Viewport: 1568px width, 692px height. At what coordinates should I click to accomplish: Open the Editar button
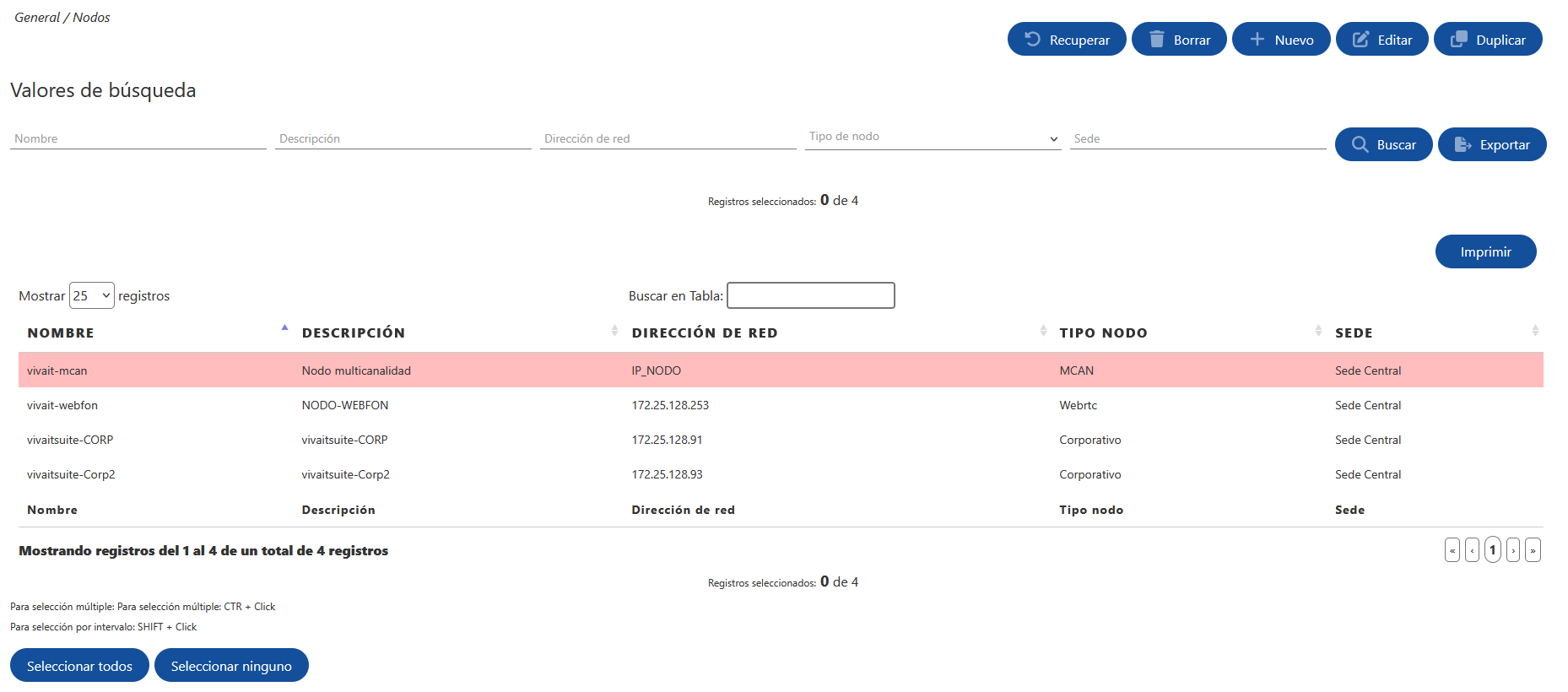pos(1382,39)
